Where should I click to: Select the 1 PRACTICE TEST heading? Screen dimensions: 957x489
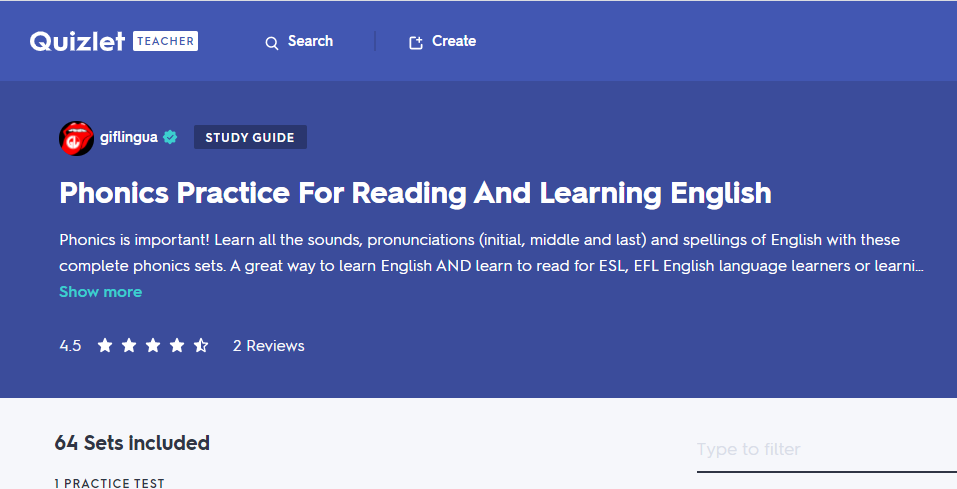(109, 483)
